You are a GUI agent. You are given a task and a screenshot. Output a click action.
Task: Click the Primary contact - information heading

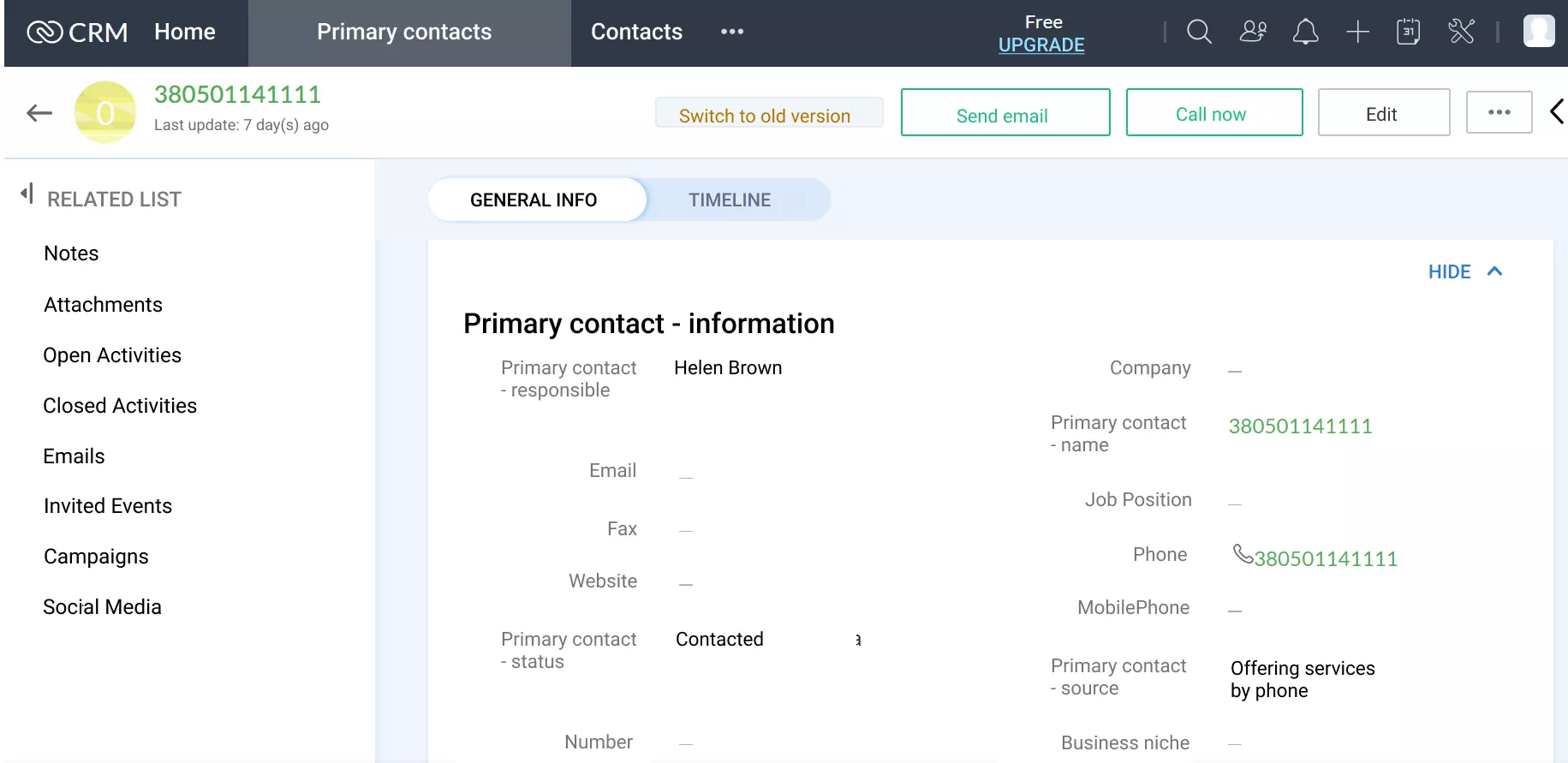coord(649,324)
